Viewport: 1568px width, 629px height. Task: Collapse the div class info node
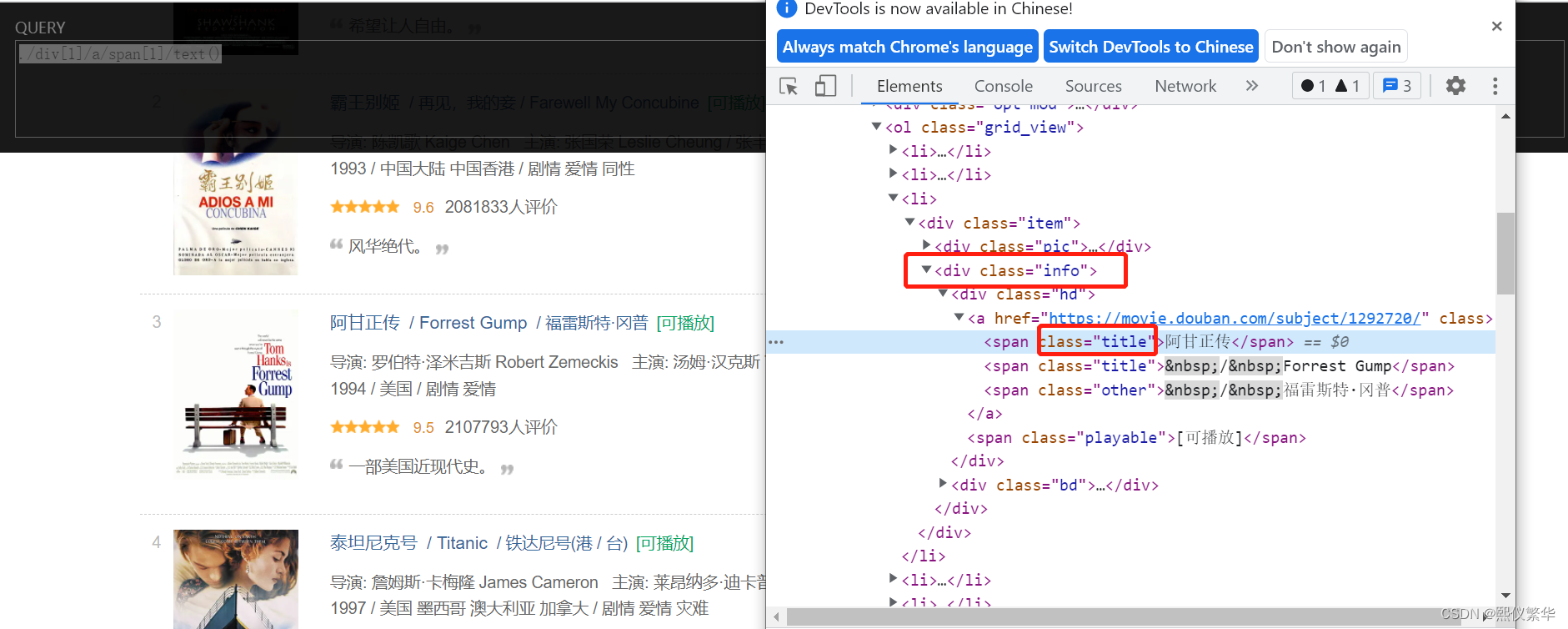[x=926, y=269]
